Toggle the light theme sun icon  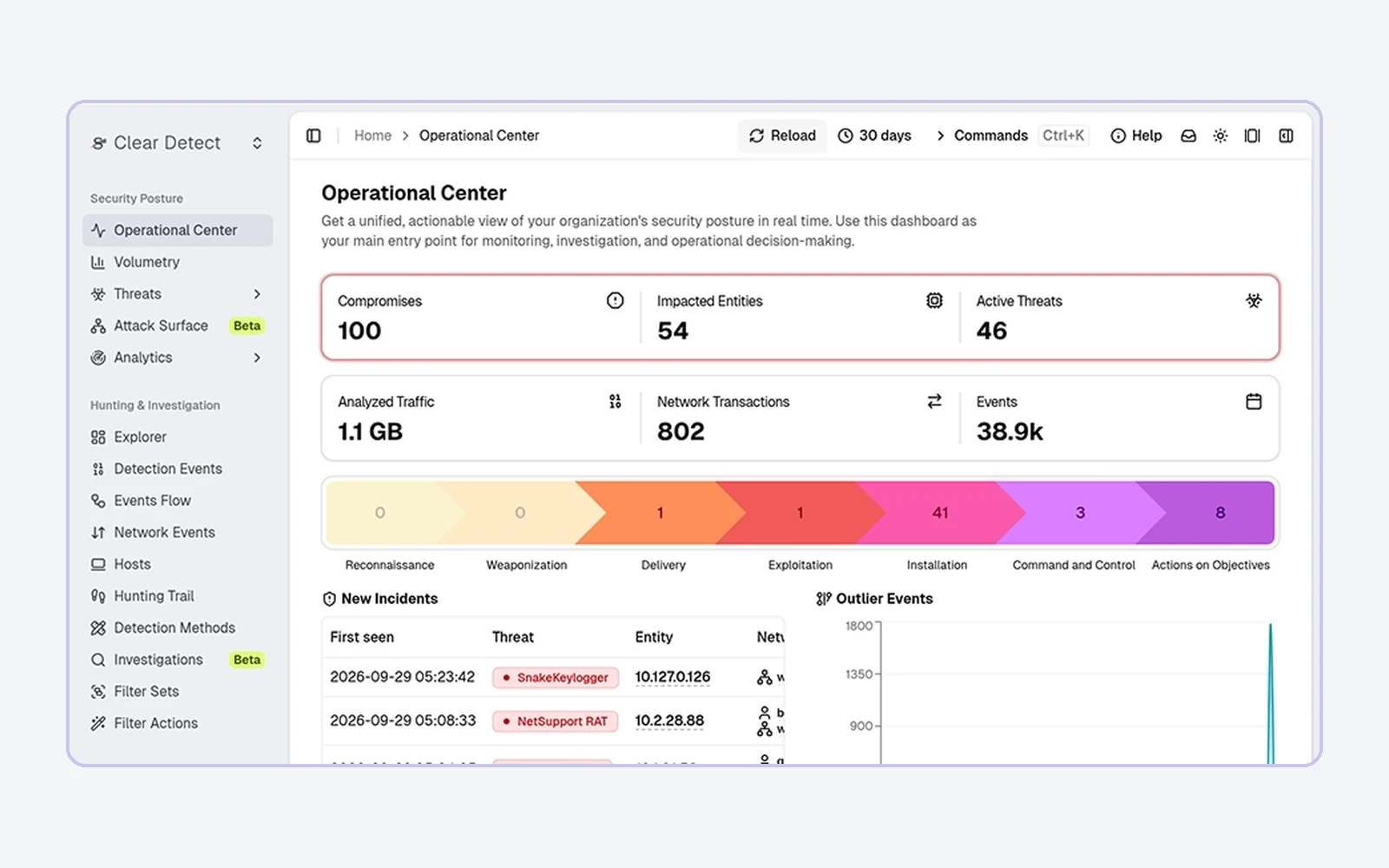(x=1220, y=135)
